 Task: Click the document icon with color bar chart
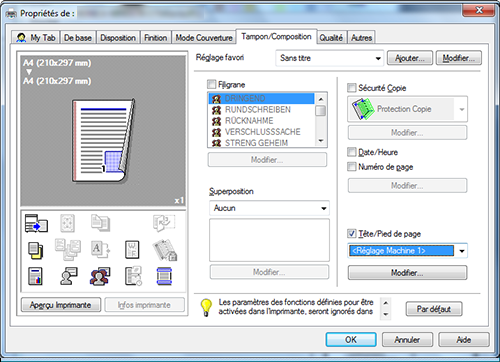point(36,276)
